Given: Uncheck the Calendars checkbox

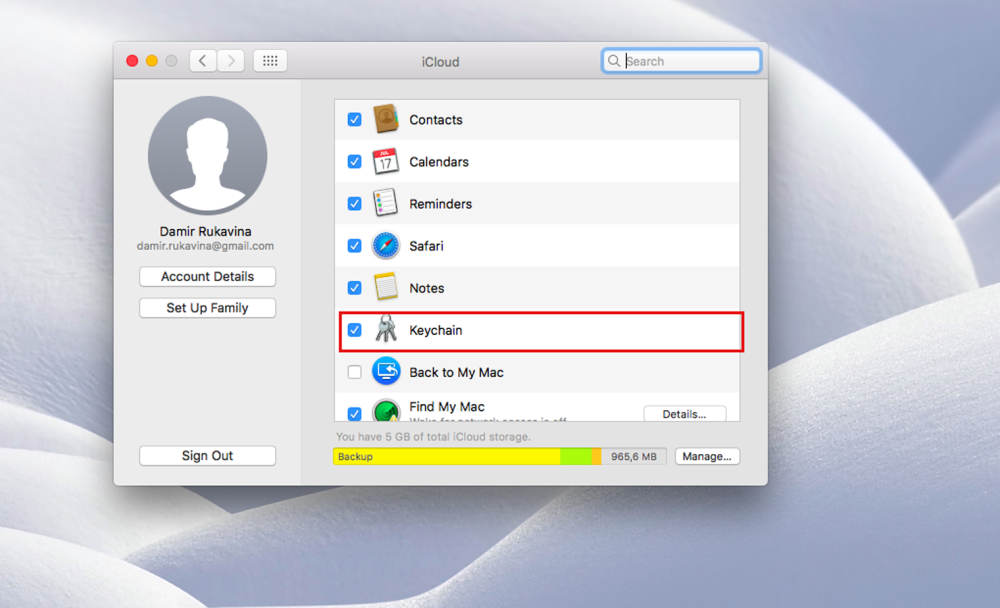Looking at the screenshot, I should 355,161.
